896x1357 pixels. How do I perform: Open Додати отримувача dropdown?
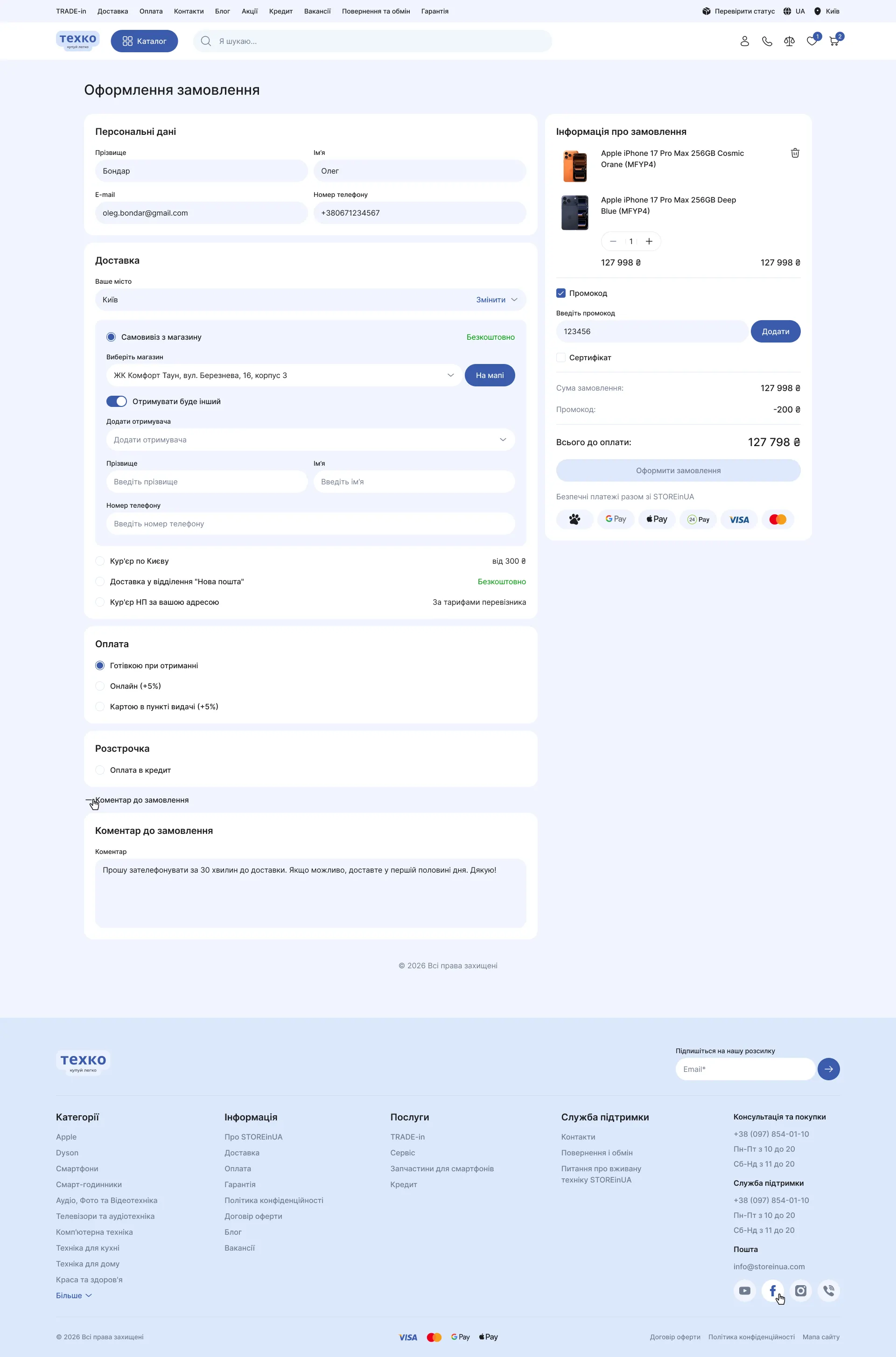click(x=310, y=440)
